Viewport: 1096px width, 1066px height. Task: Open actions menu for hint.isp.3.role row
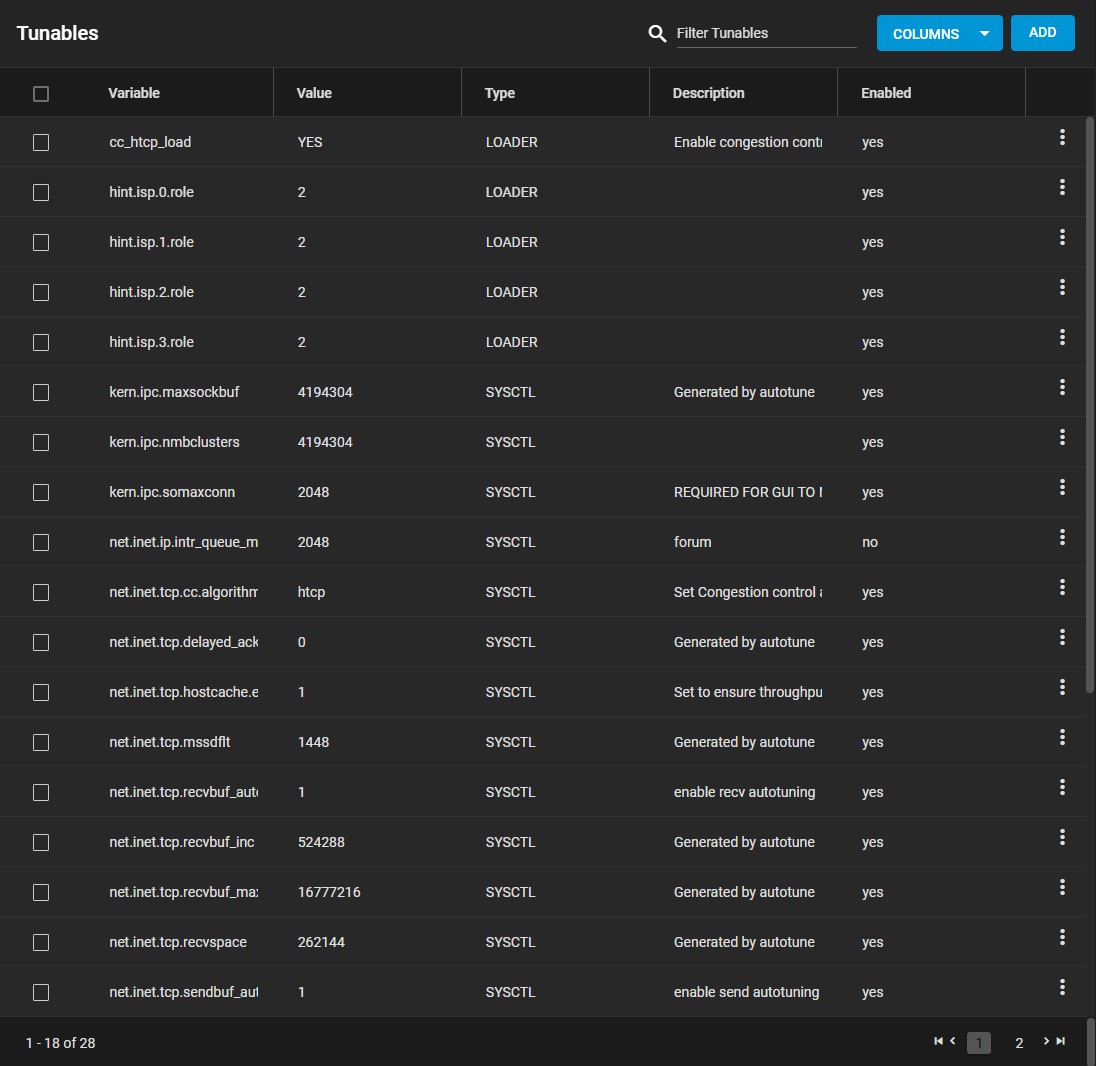(x=1062, y=337)
